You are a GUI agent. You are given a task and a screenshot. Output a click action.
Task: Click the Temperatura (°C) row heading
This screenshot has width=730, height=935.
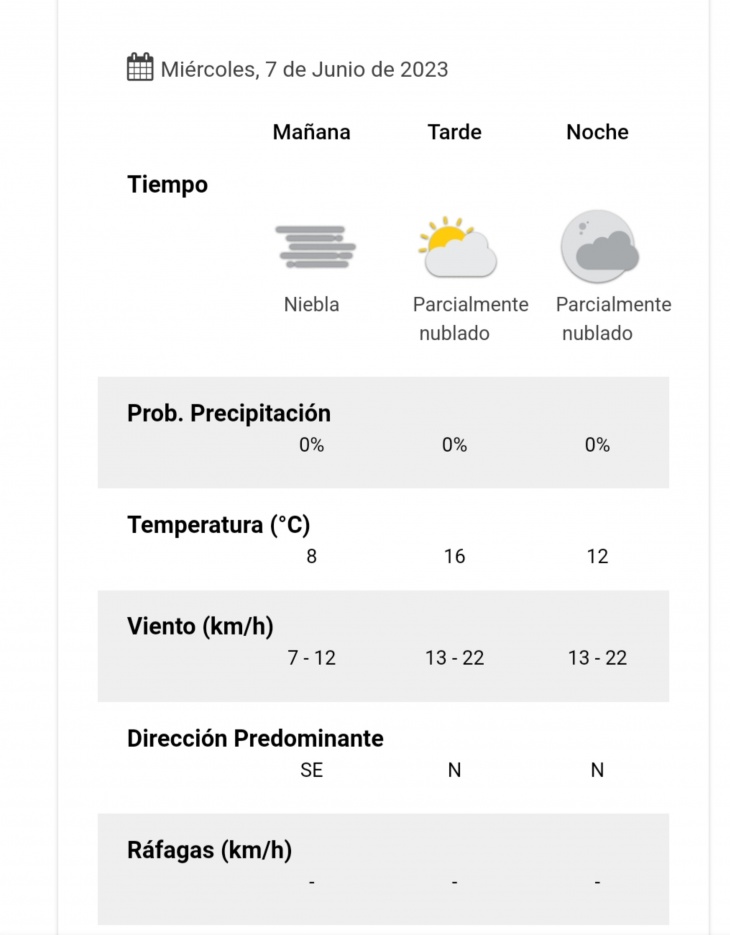pos(219,525)
